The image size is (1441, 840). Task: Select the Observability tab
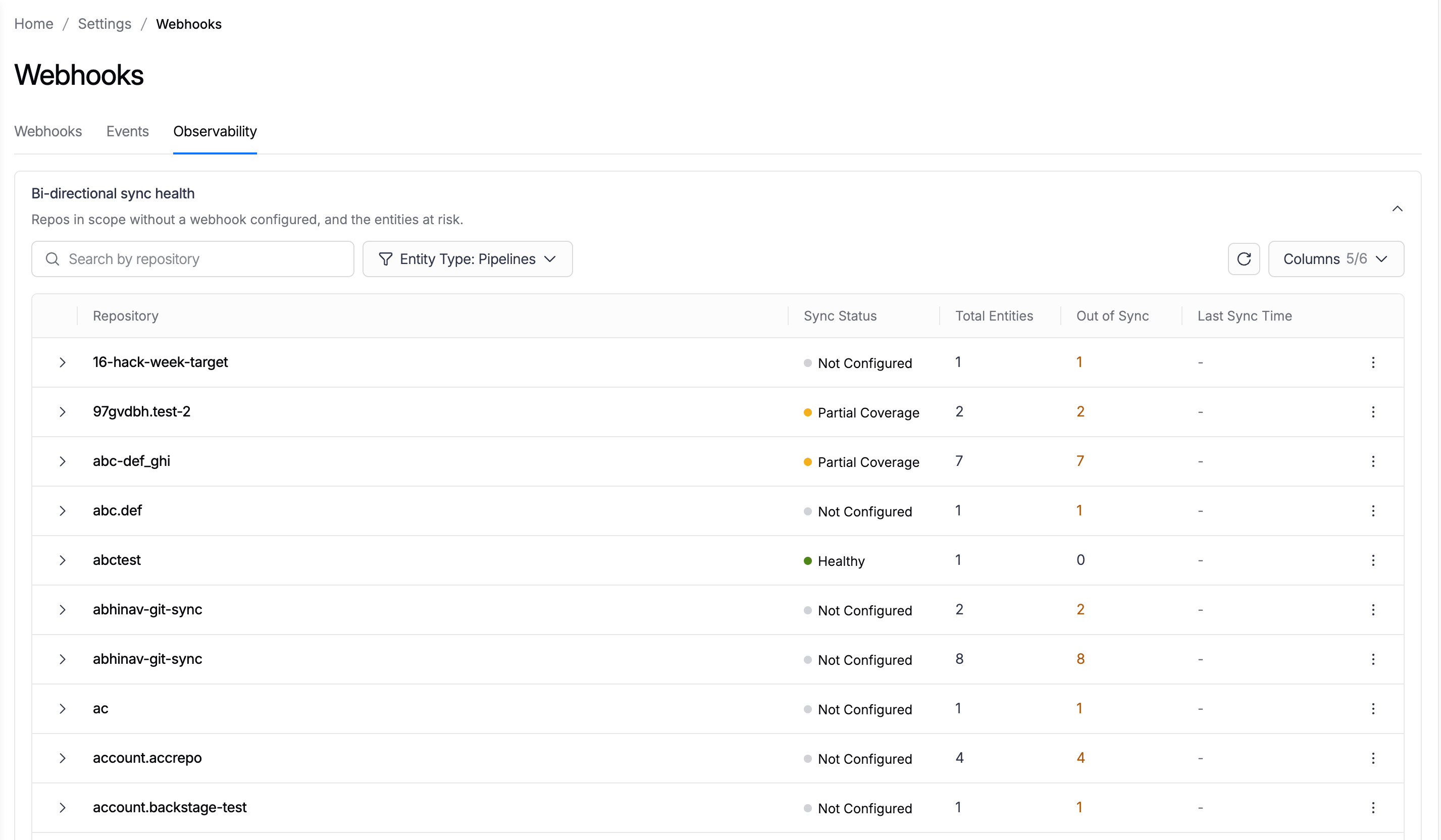coord(215,132)
